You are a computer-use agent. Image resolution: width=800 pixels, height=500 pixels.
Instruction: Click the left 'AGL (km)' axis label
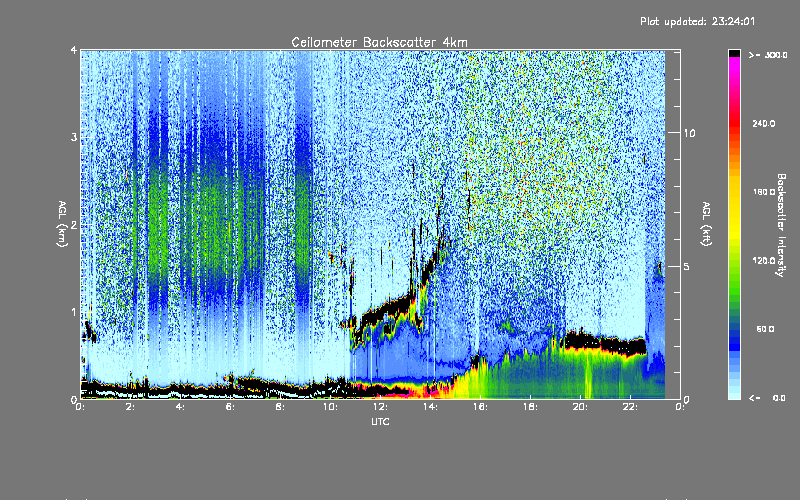(62, 223)
